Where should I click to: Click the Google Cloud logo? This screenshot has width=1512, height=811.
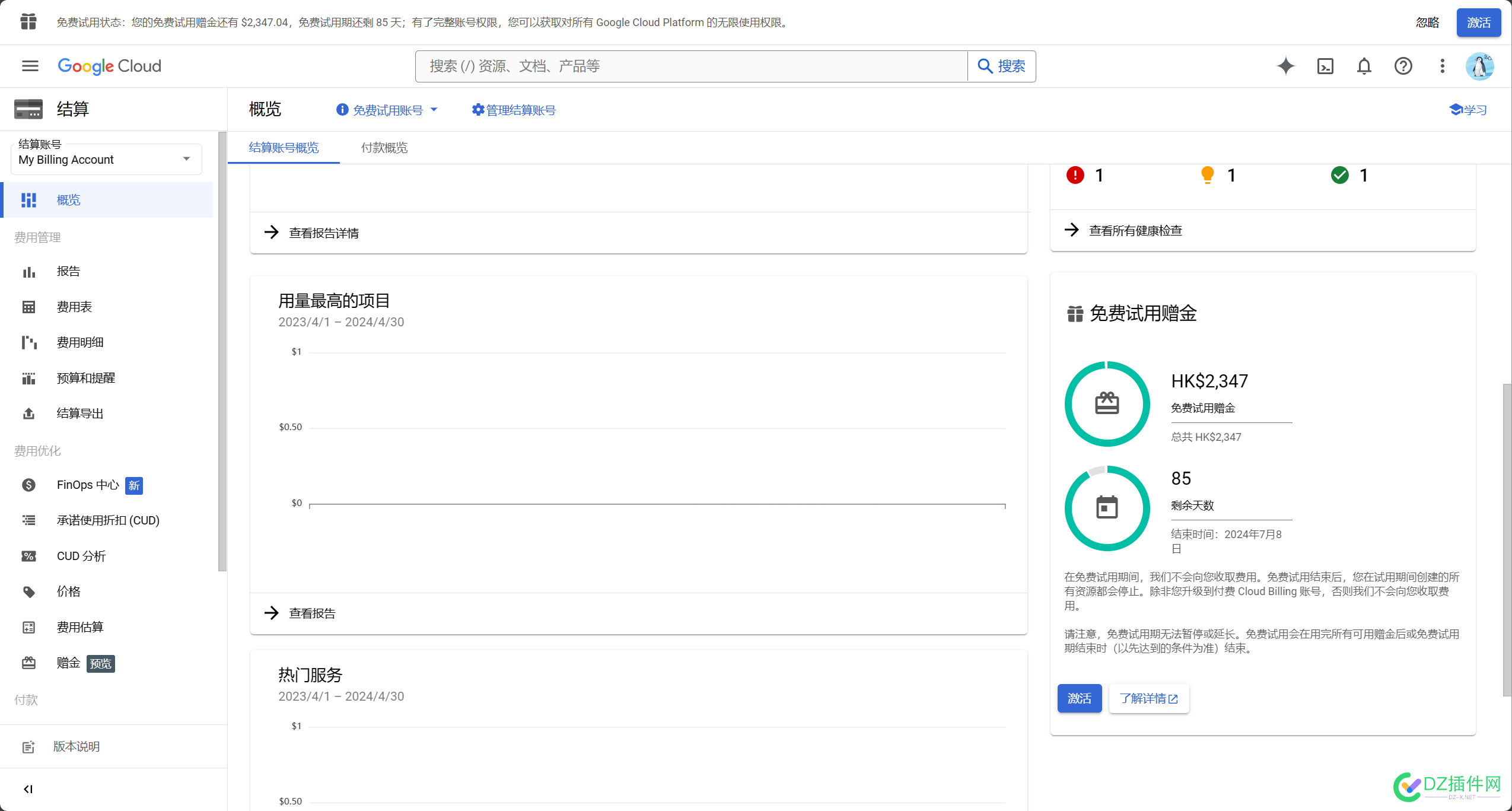(x=109, y=66)
